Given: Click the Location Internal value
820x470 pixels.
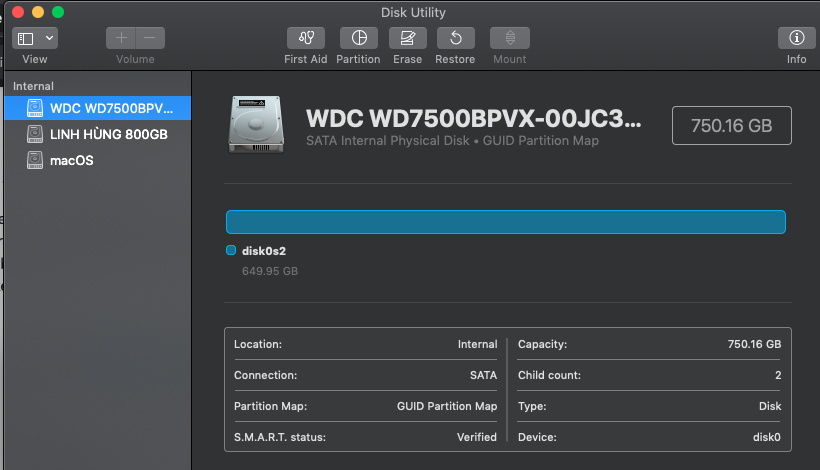Looking at the screenshot, I should point(477,345).
